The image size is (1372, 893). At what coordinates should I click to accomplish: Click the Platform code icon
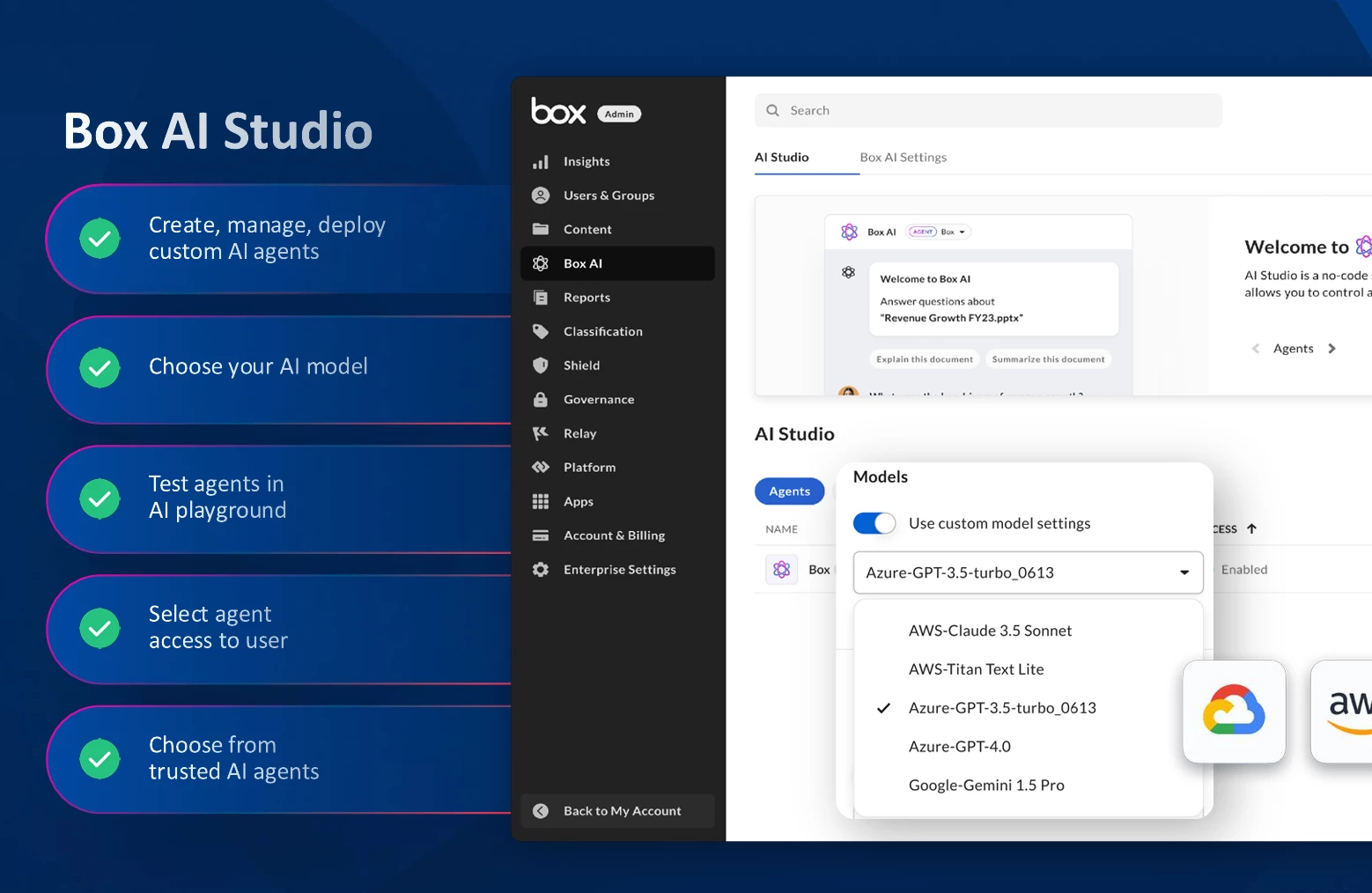[541, 468]
